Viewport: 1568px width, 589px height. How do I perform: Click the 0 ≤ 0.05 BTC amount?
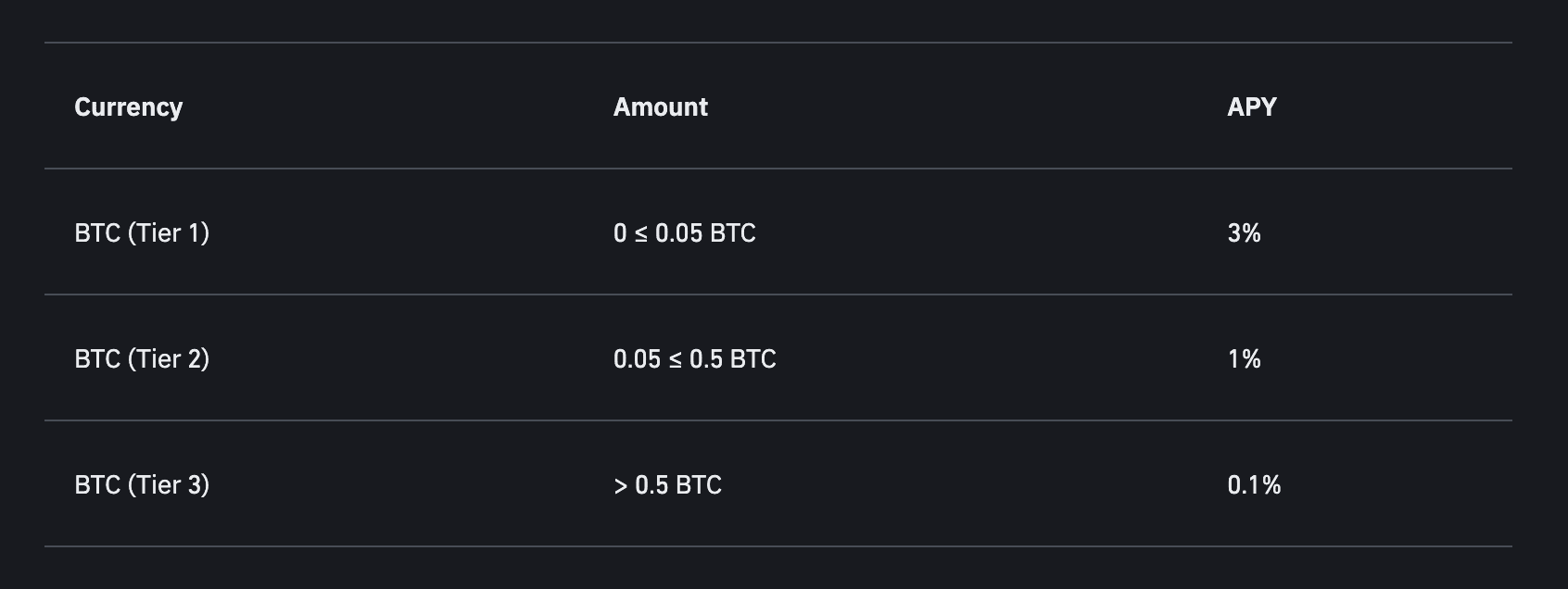pyautogui.click(x=685, y=233)
